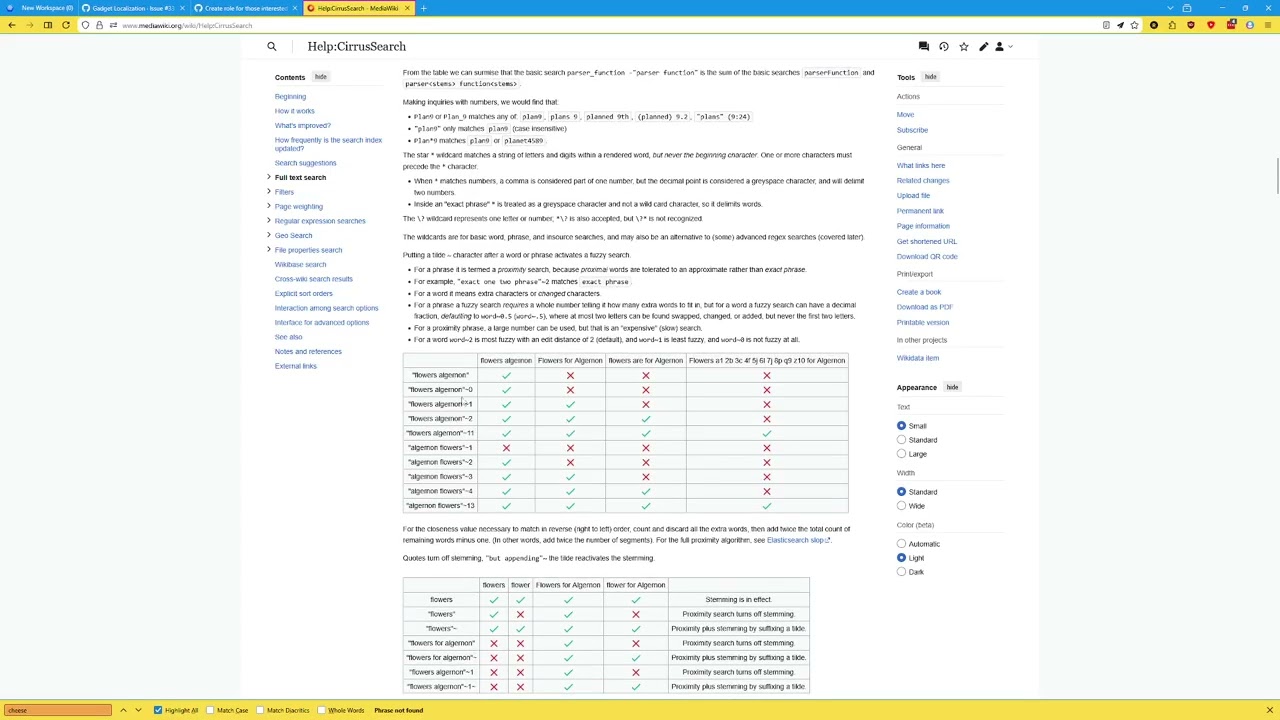The width and height of the screenshot is (1280, 720).
Task: Click the wiki search magnifier icon
Action: tap(271, 46)
